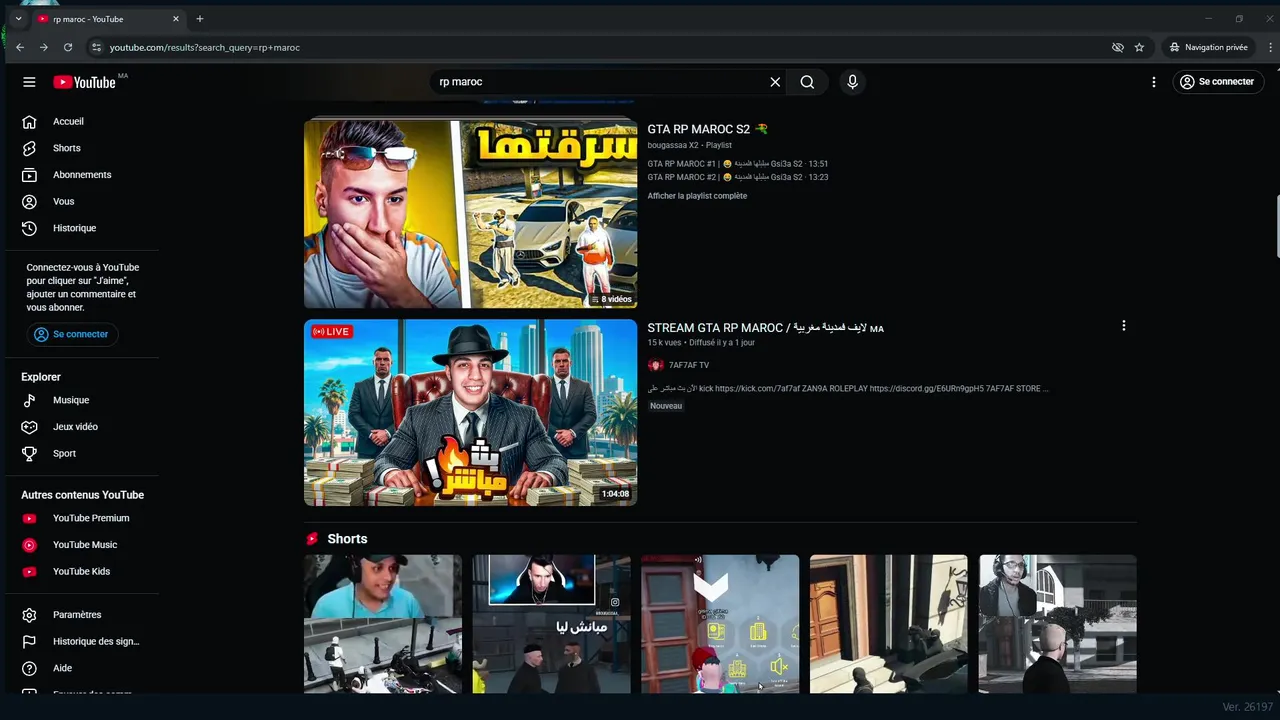Click Afficher la playlist complète
The width and height of the screenshot is (1280, 720).
pos(697,196)
